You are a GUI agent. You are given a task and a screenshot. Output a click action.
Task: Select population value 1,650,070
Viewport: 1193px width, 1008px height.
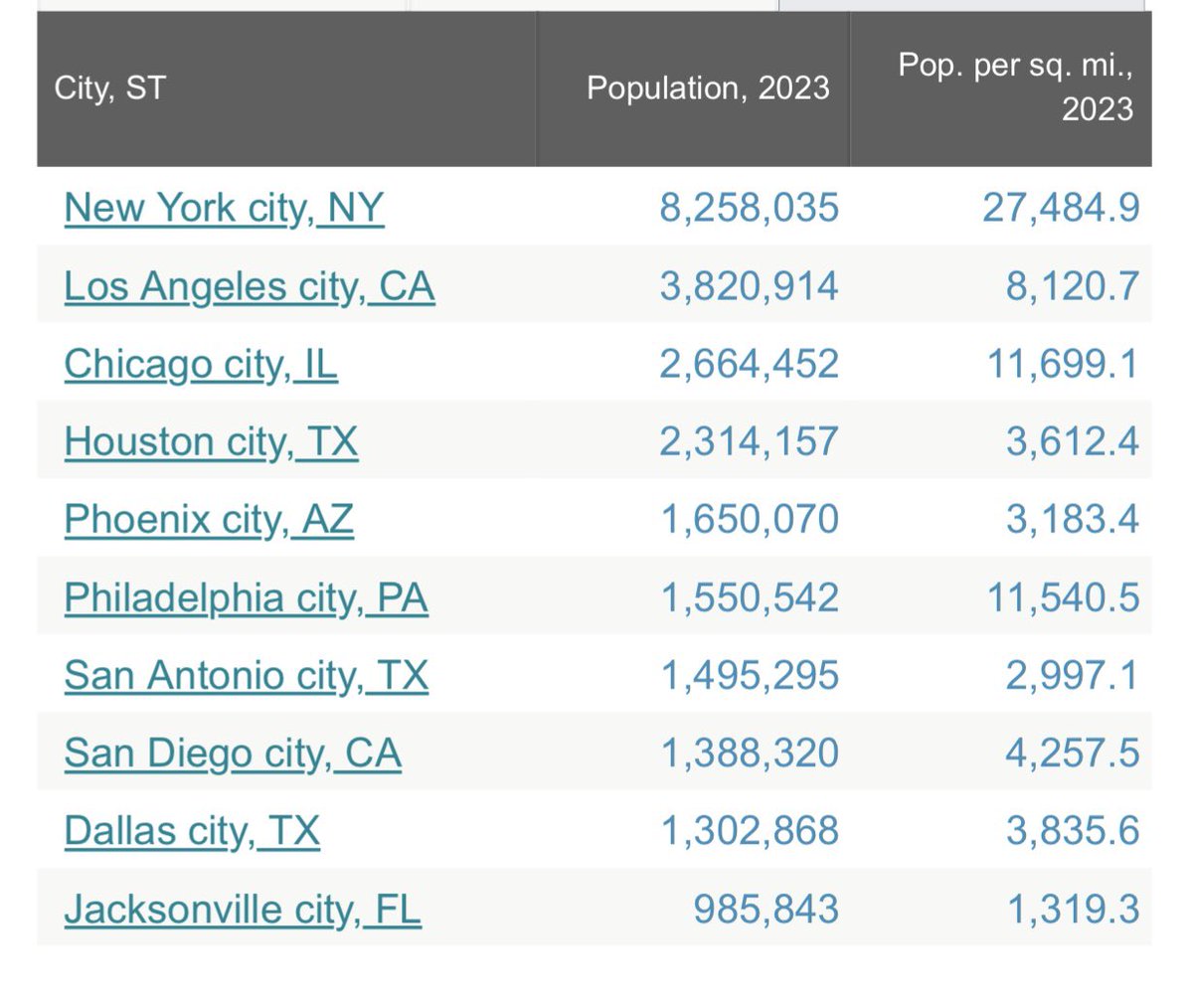pyautogui.click(x=751, y=520)
